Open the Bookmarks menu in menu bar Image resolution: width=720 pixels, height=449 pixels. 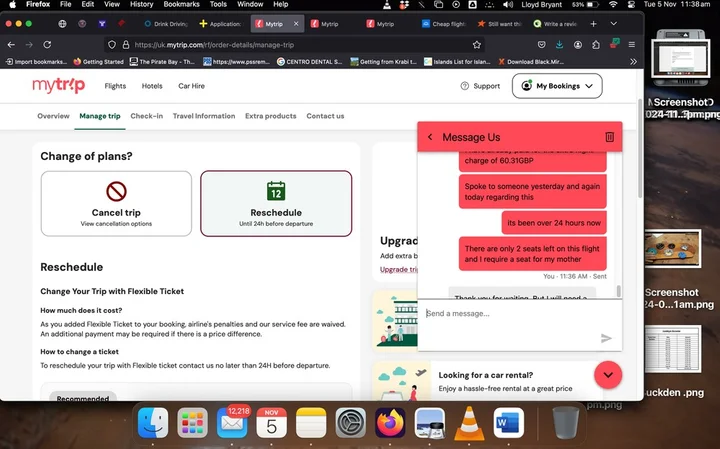181,4
